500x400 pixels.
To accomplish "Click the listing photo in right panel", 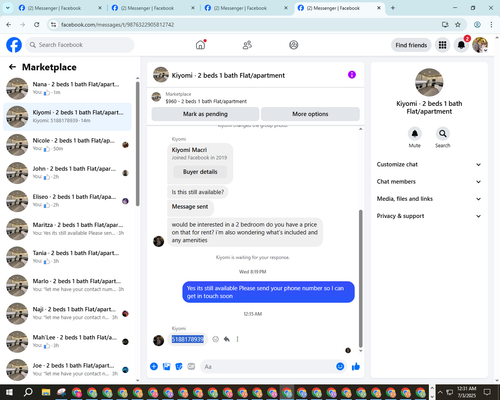I will pos(429,82).
